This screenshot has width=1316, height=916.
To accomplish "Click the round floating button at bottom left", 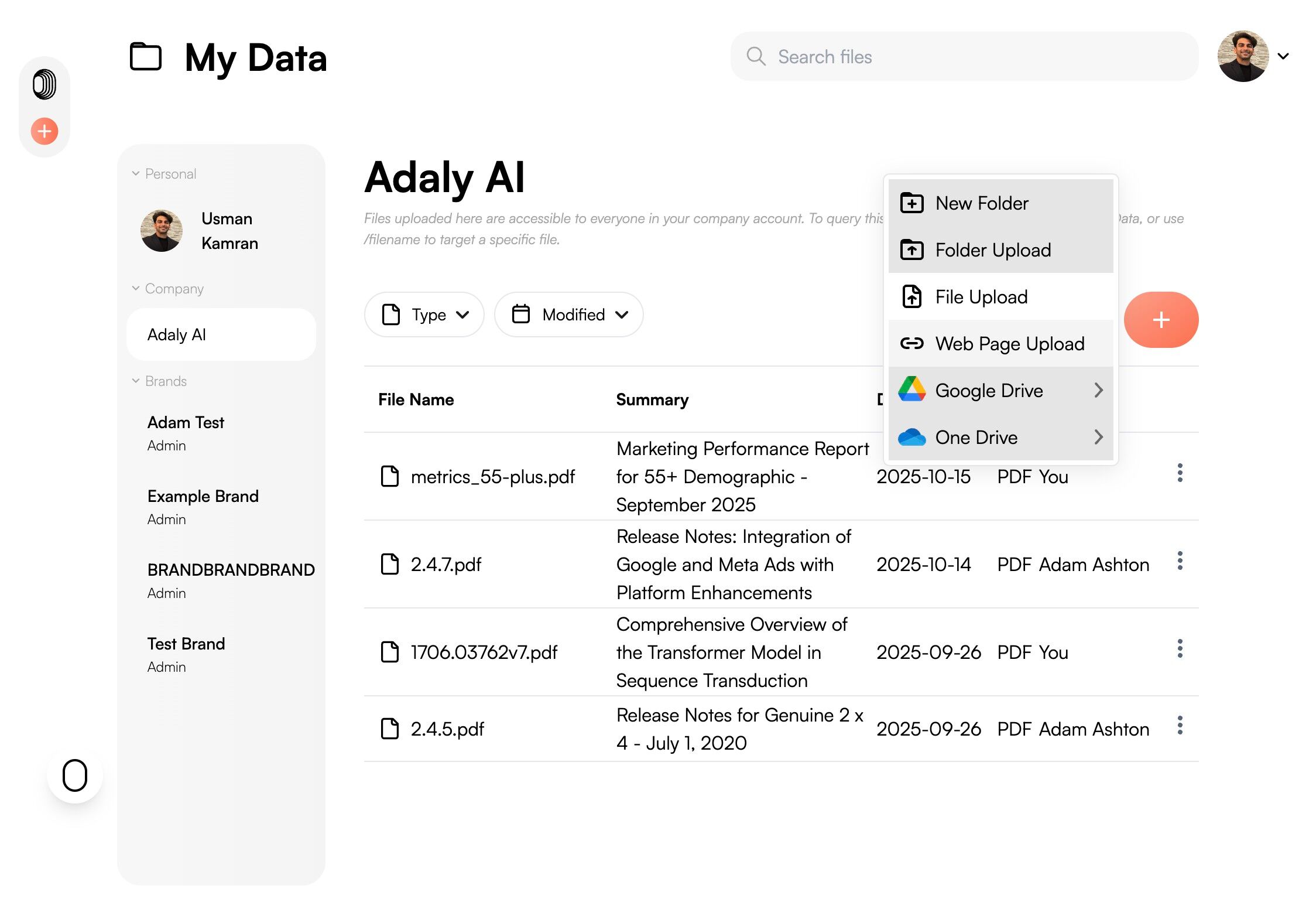I will (75, 775).
